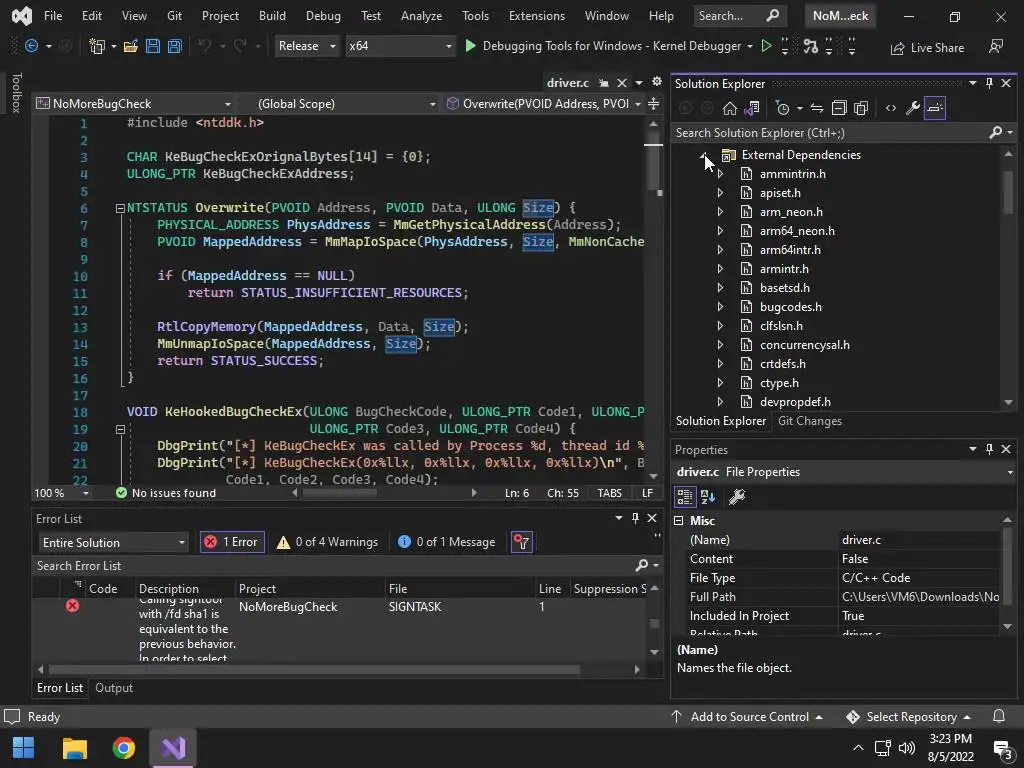Click the green Start Debugging arrow

coord(470,46)
